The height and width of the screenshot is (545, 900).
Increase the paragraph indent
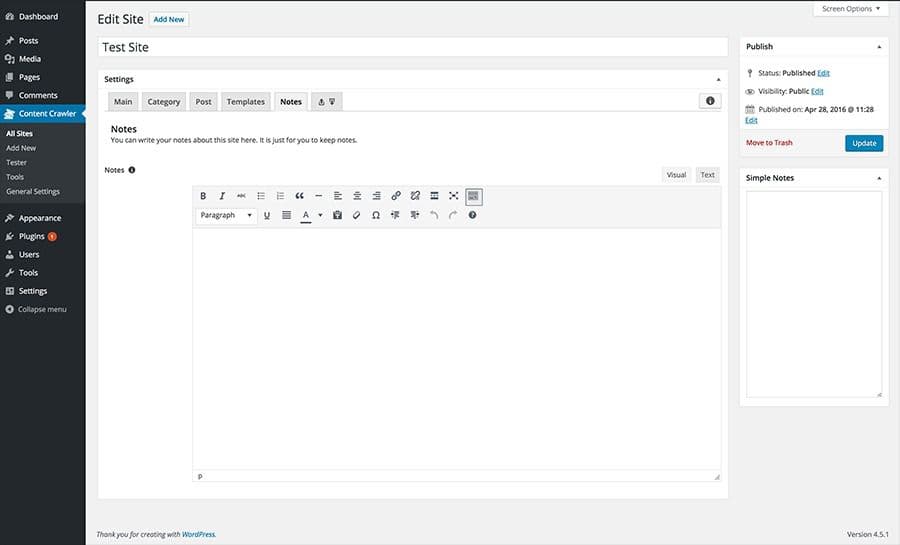point(414,215)
